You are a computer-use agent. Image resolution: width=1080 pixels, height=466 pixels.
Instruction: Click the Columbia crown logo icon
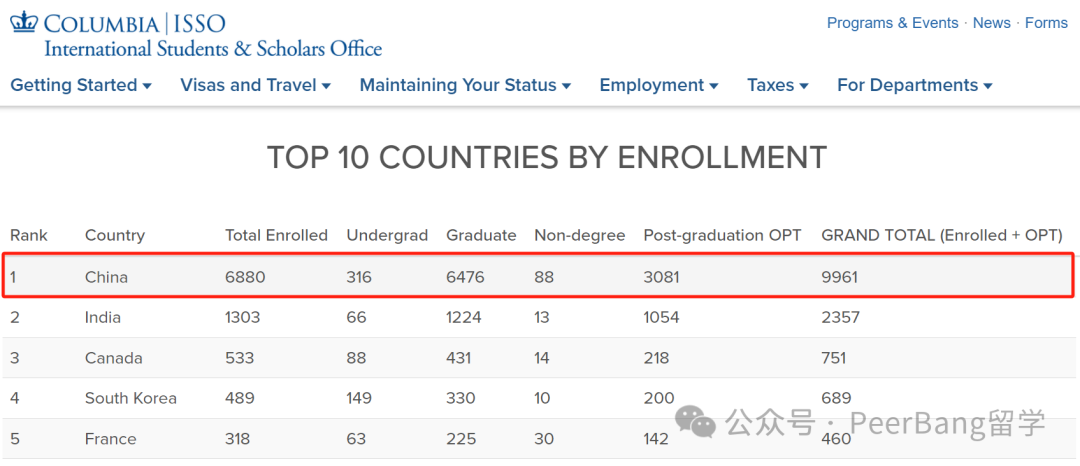tap(24, 23)
